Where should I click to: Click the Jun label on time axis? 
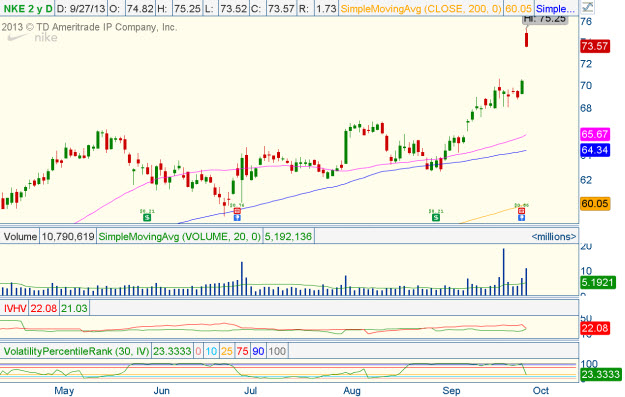[x=162, y=391]
